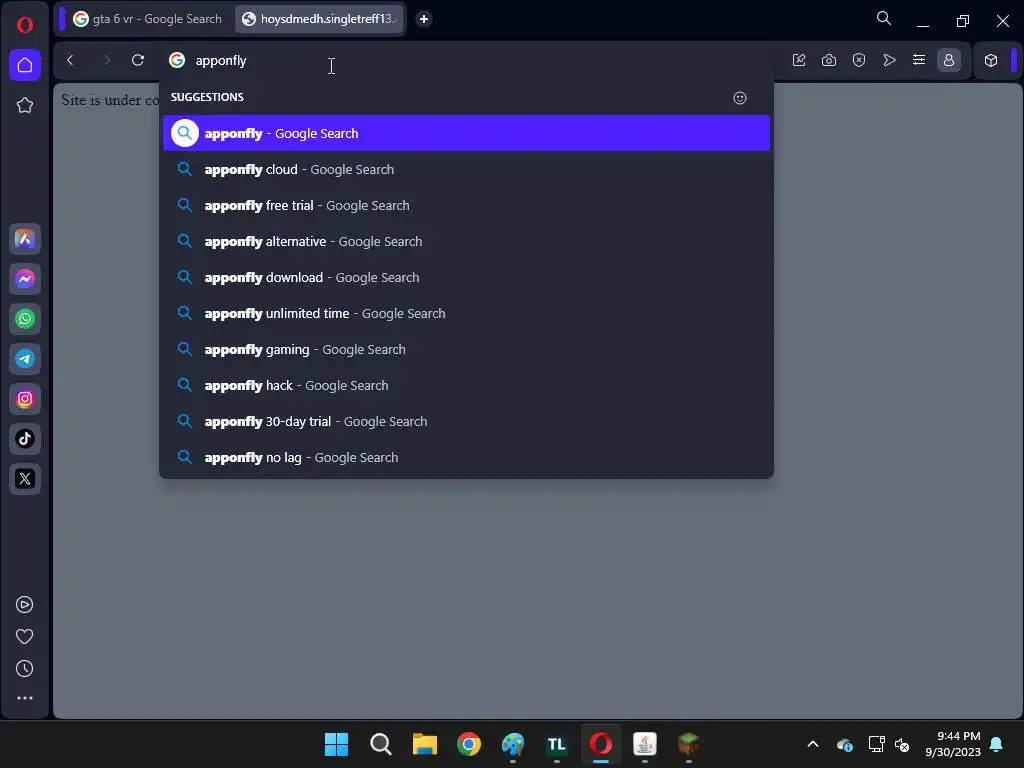Viewport: 1024px width, 768px height.
Task: Click the suggestions feedback smiley icon
Action: tap(740, 98)
